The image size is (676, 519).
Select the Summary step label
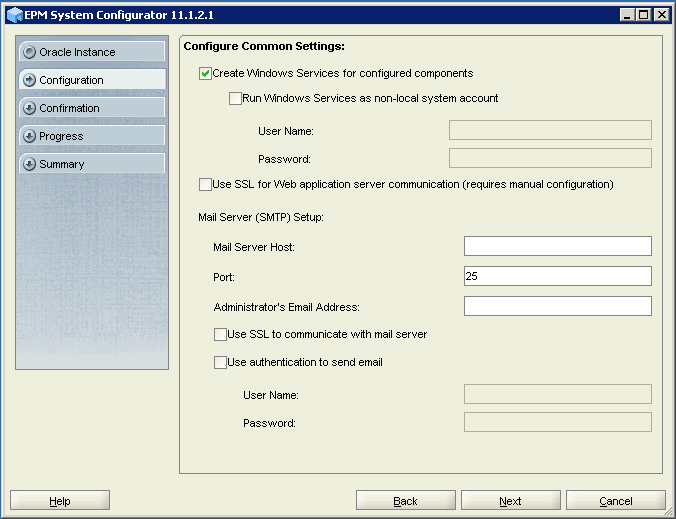(62, 164)
